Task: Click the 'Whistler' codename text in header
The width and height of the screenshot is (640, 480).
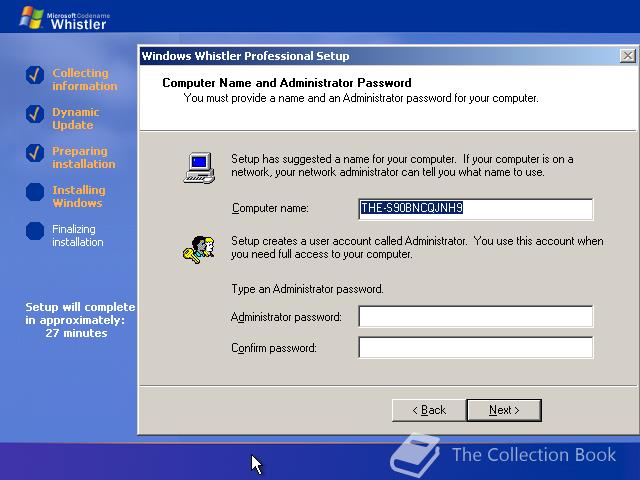Action: click(78, 24)
